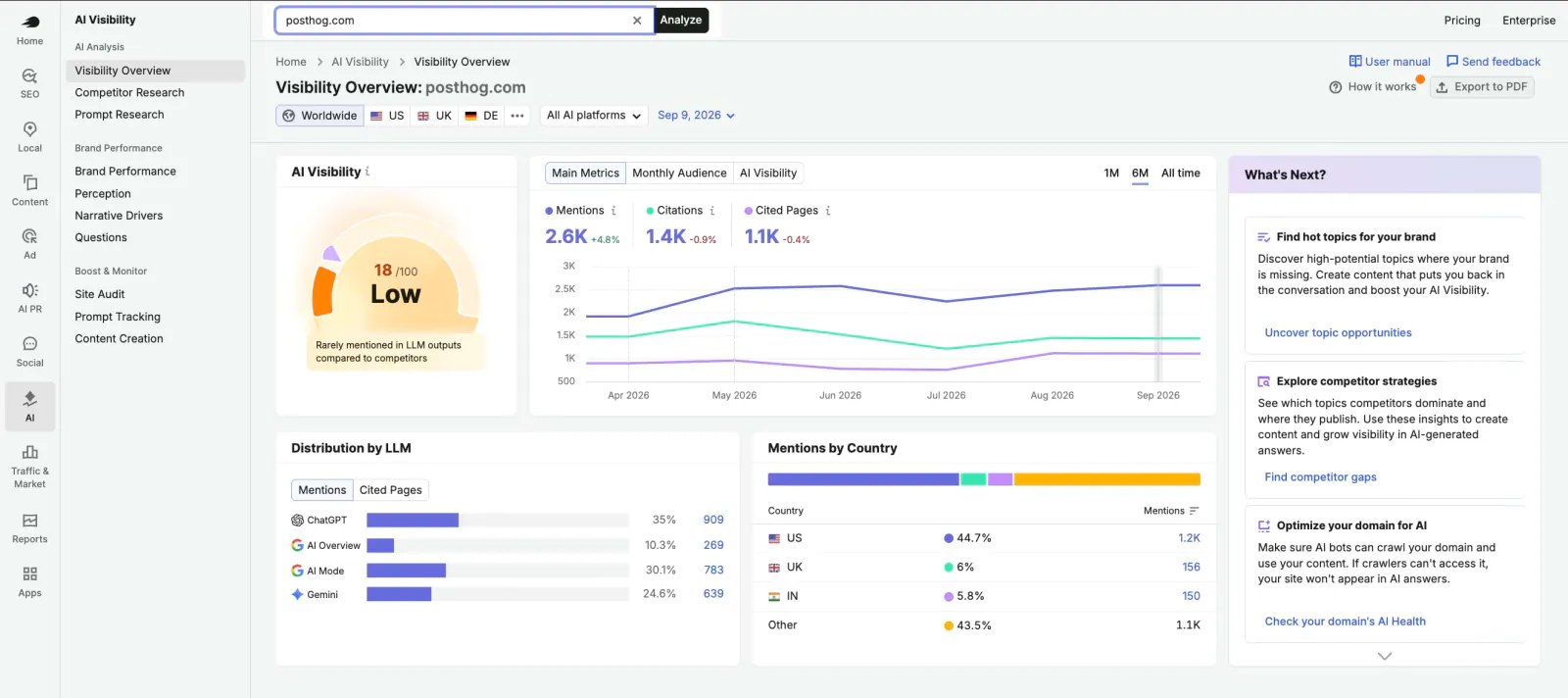Click the Analyze button
1568x698 pixels.
pyautogui.click(x=681, y=21)
